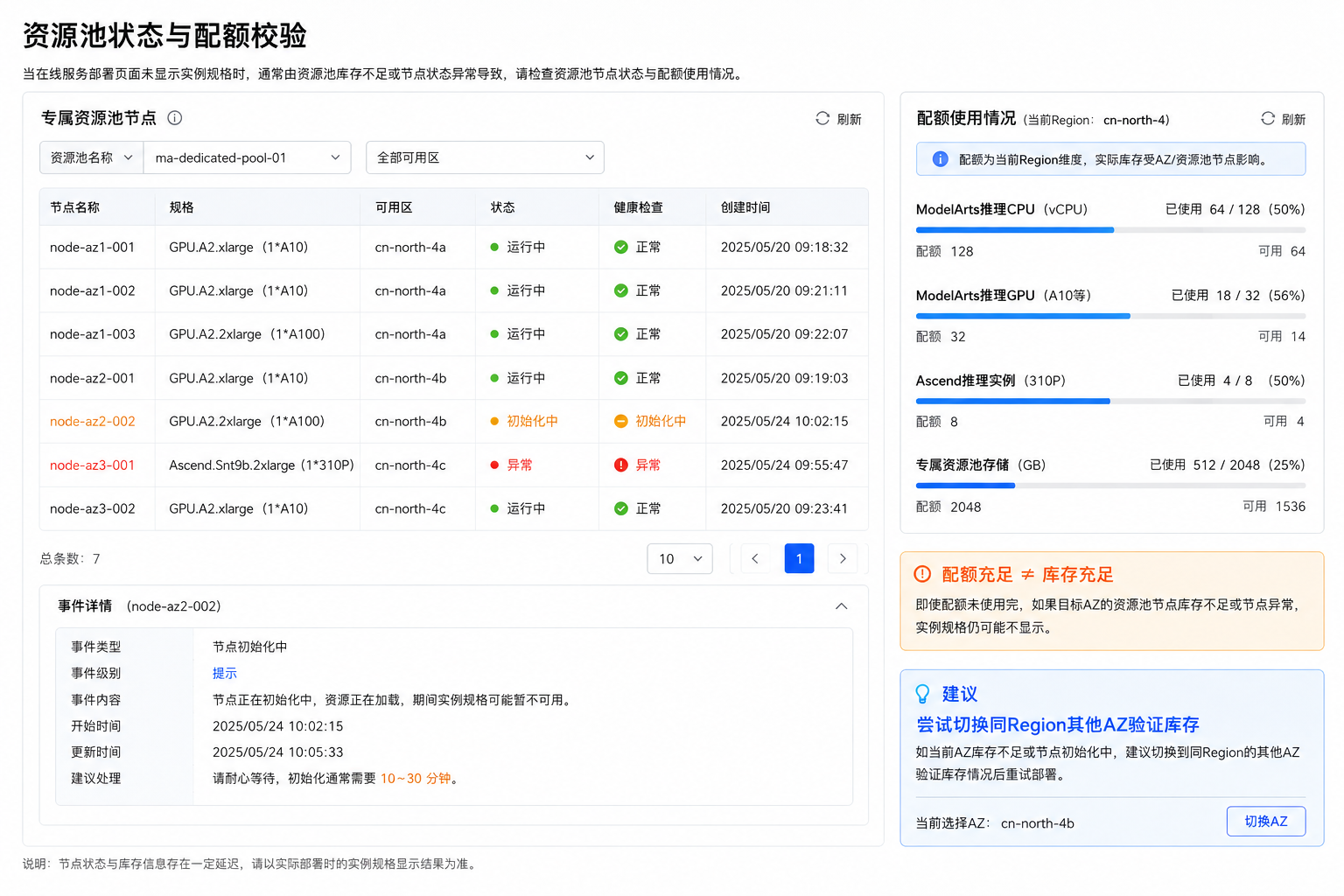Click the 尝试切换同Region其他AZ验证库存 heading
This screenshot has width=1344, height=896.
(x=1058, y=724)
